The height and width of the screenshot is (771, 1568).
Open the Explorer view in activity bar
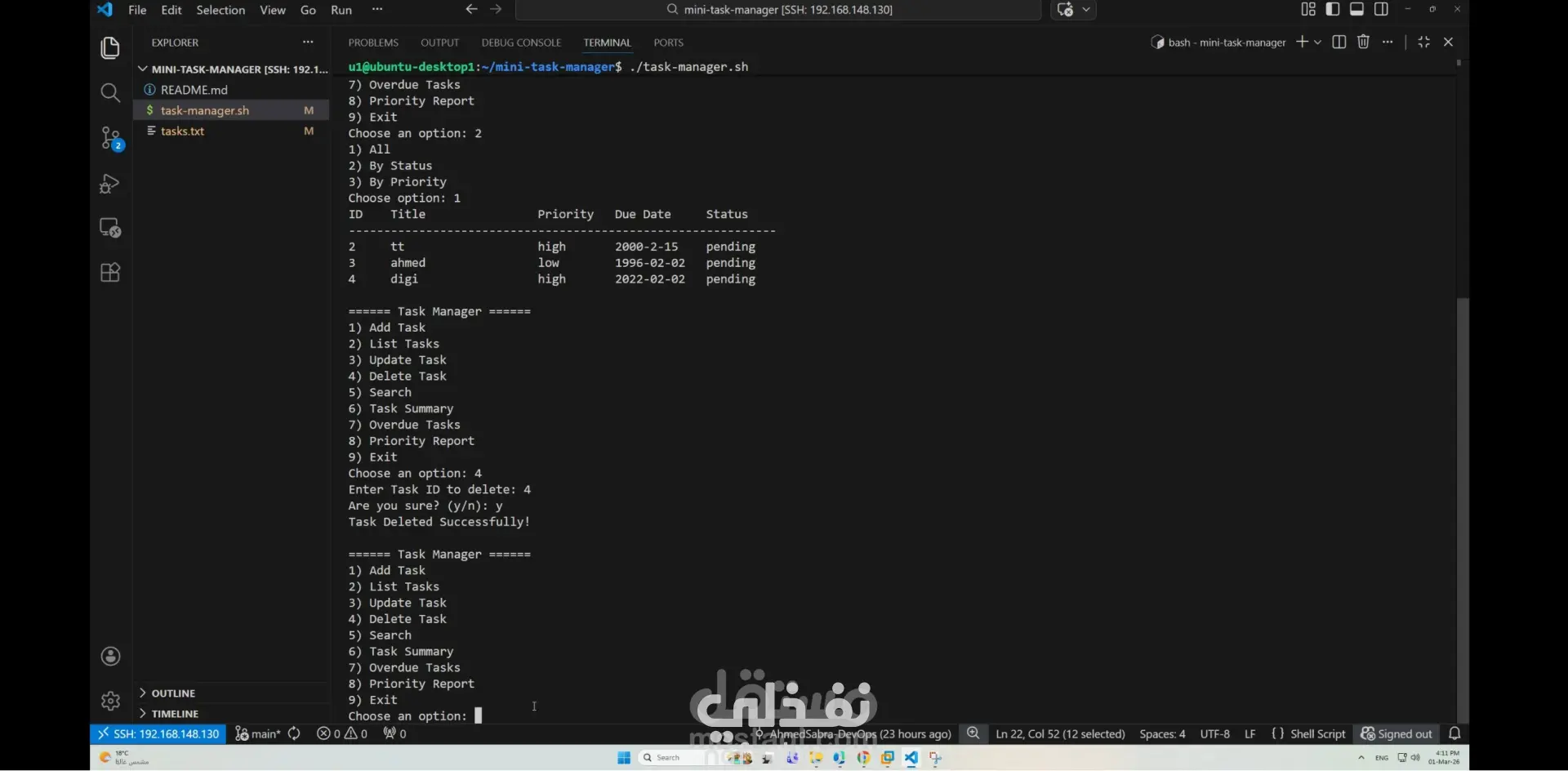(x=110, y=48)
